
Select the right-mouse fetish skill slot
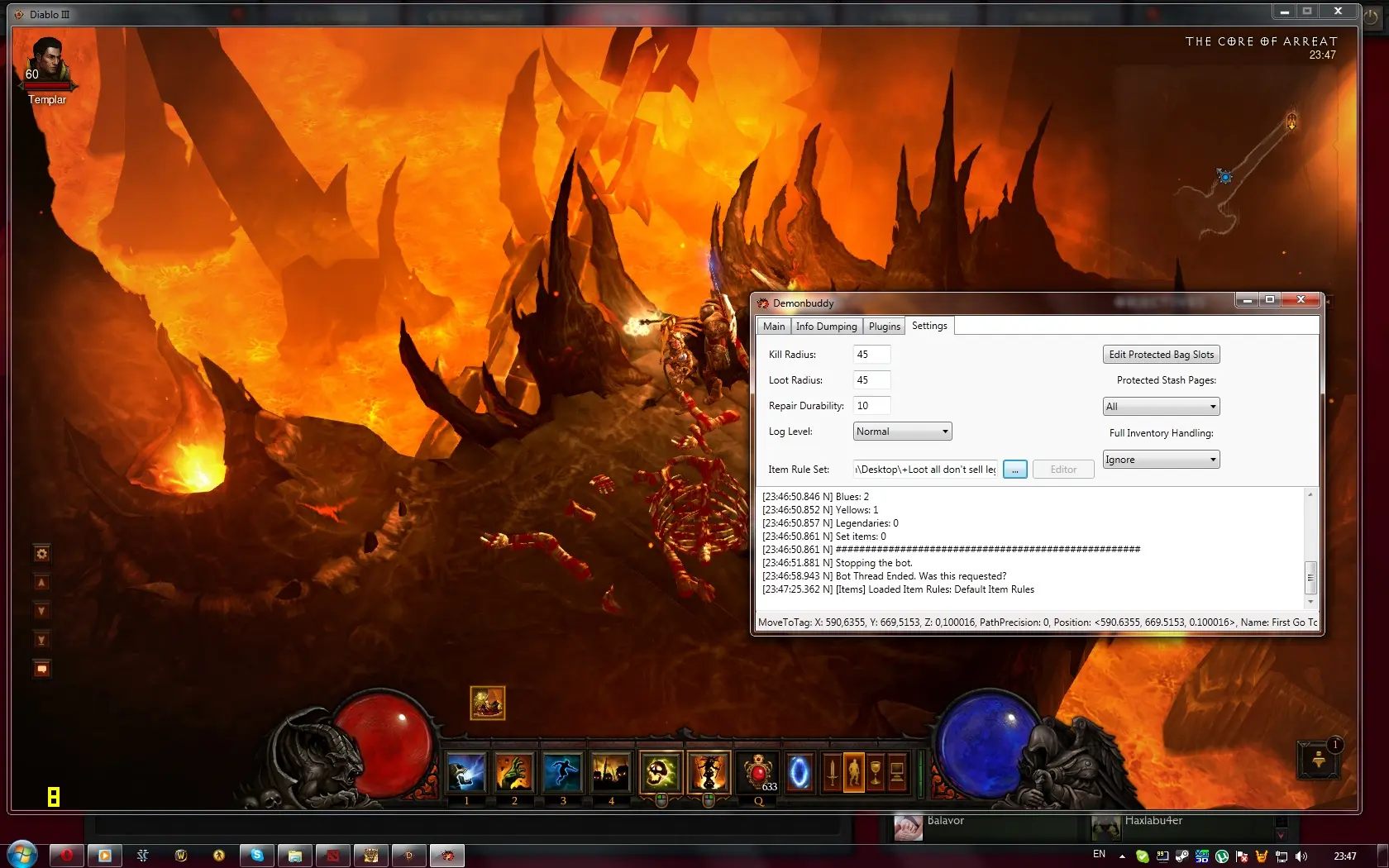[x=709, y=773]
